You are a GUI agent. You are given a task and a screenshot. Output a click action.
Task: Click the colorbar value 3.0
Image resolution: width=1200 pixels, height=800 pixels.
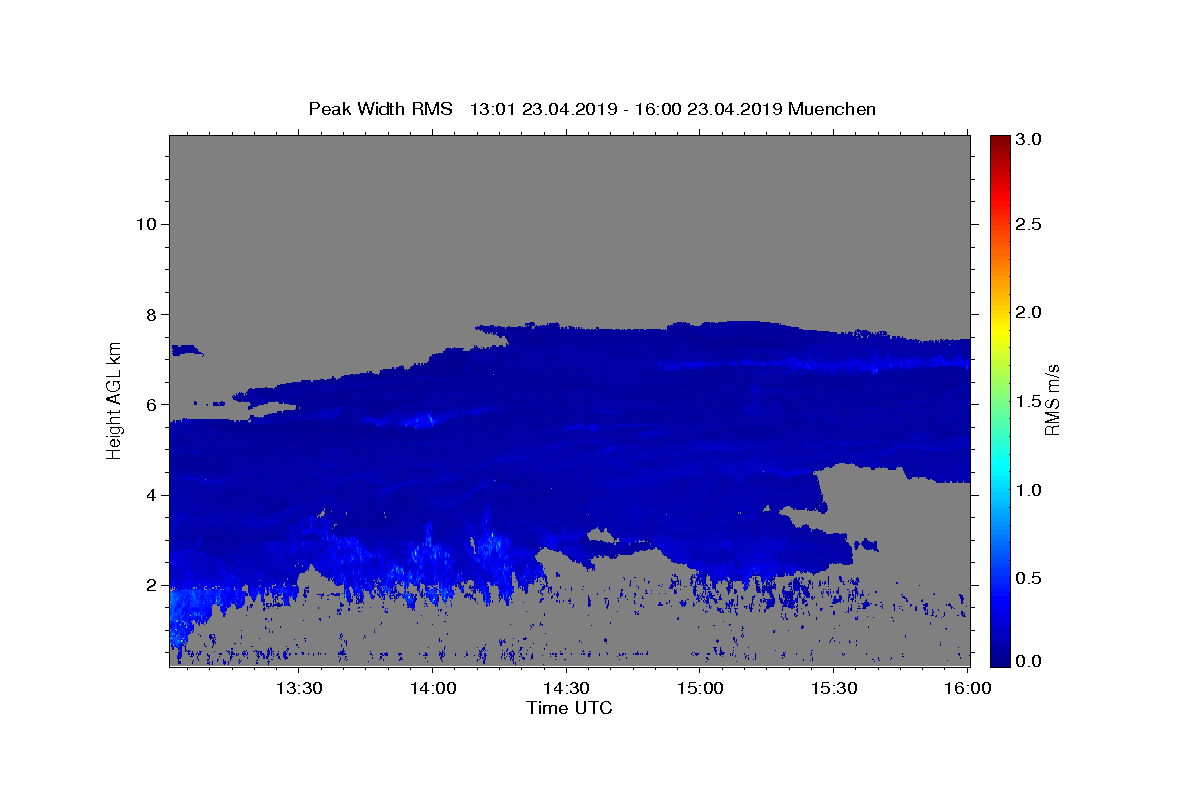tap(1030, 140)
